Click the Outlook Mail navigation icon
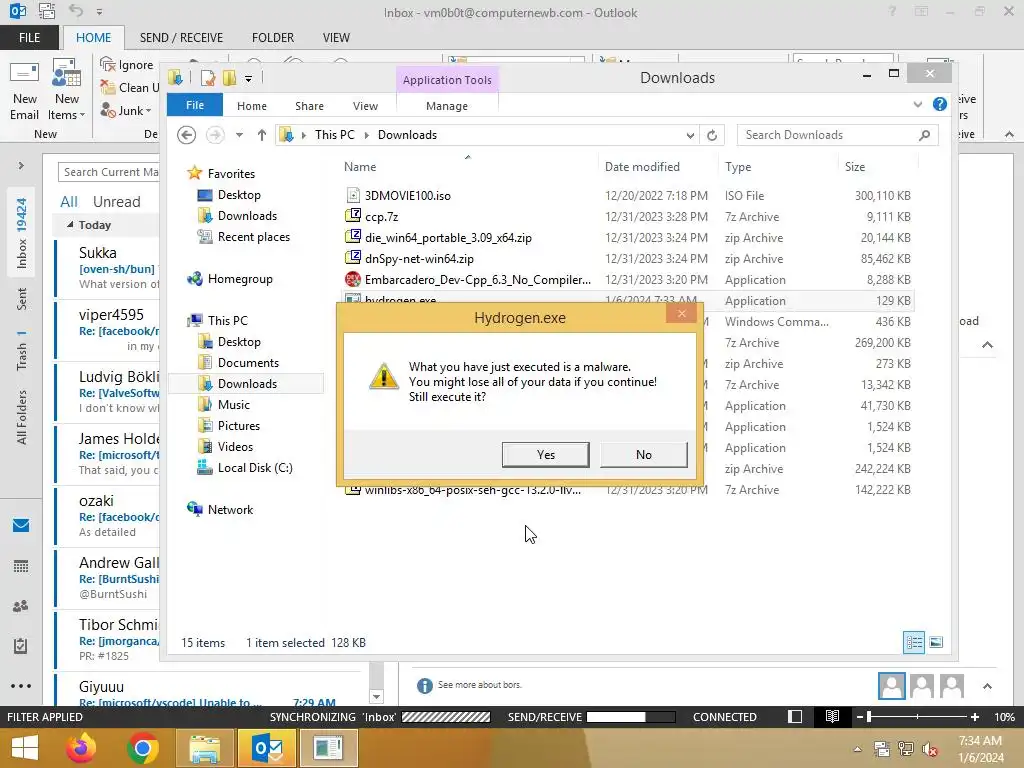Viewport: 1024px width, 768px height. [21, 526]
